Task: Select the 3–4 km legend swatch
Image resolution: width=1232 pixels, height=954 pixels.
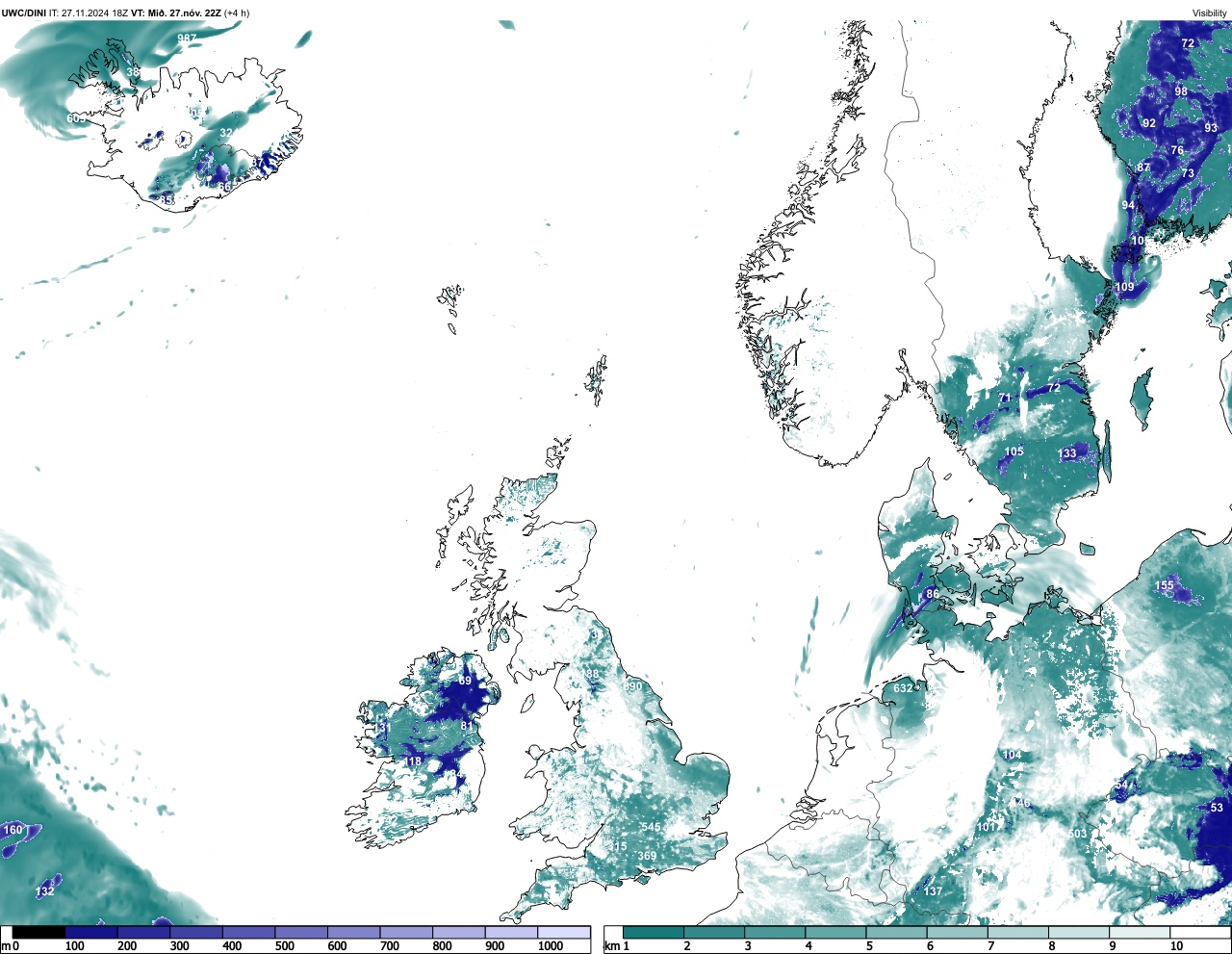Action: click(775, 932)
